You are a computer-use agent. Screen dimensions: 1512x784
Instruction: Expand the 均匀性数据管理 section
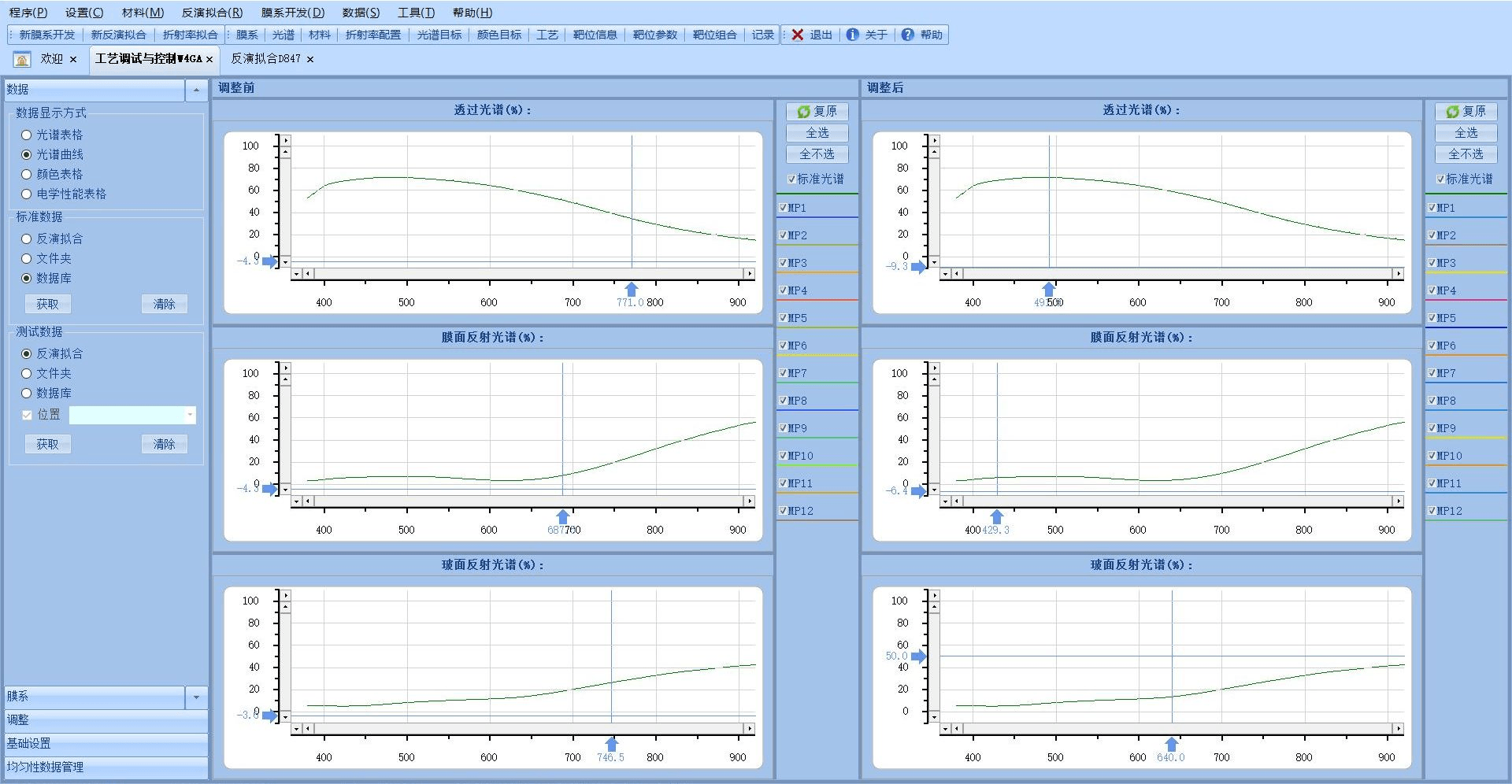point(106,767)
